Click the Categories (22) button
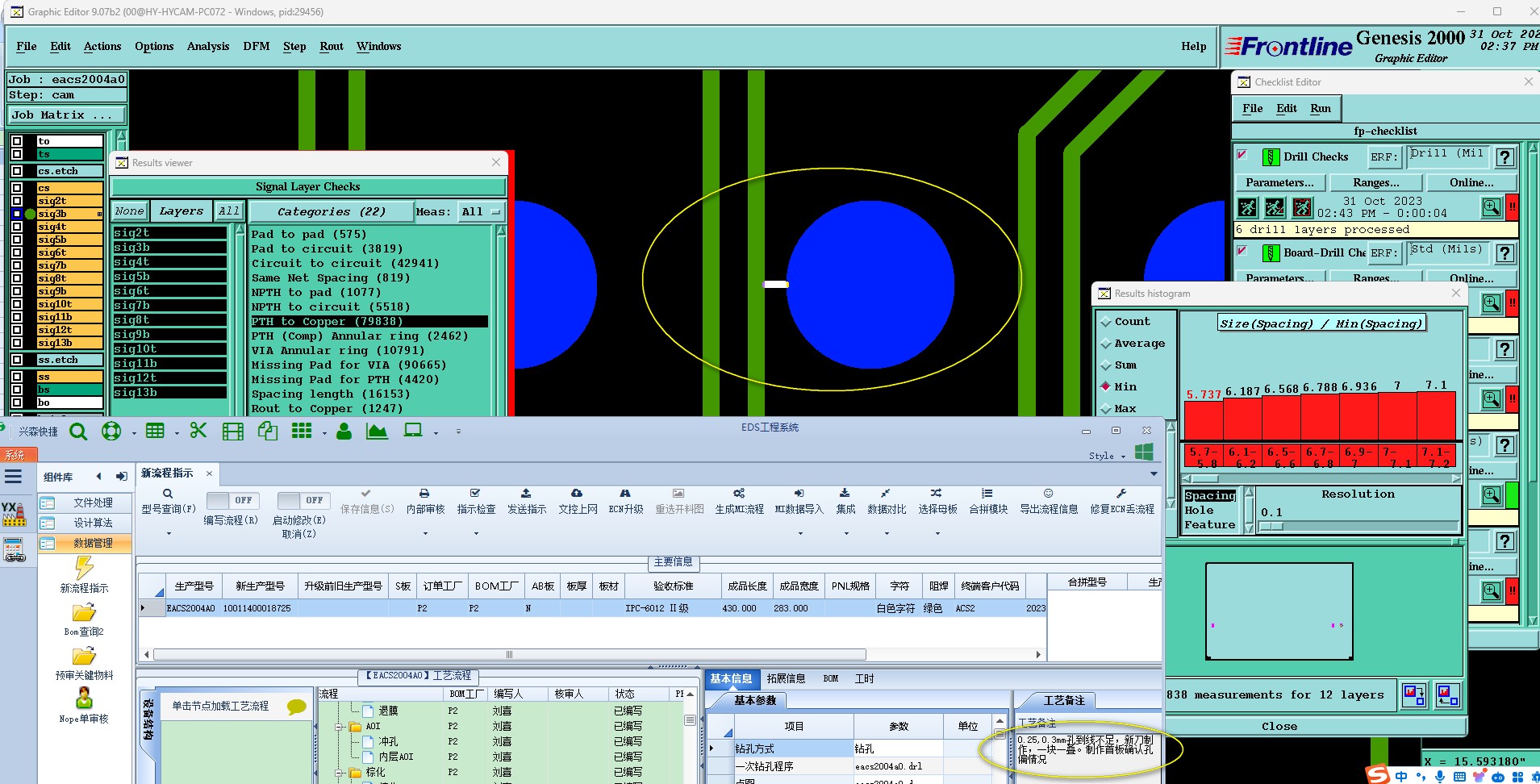This screenshot has height=784, width=1540. click(x=332, y=212)
